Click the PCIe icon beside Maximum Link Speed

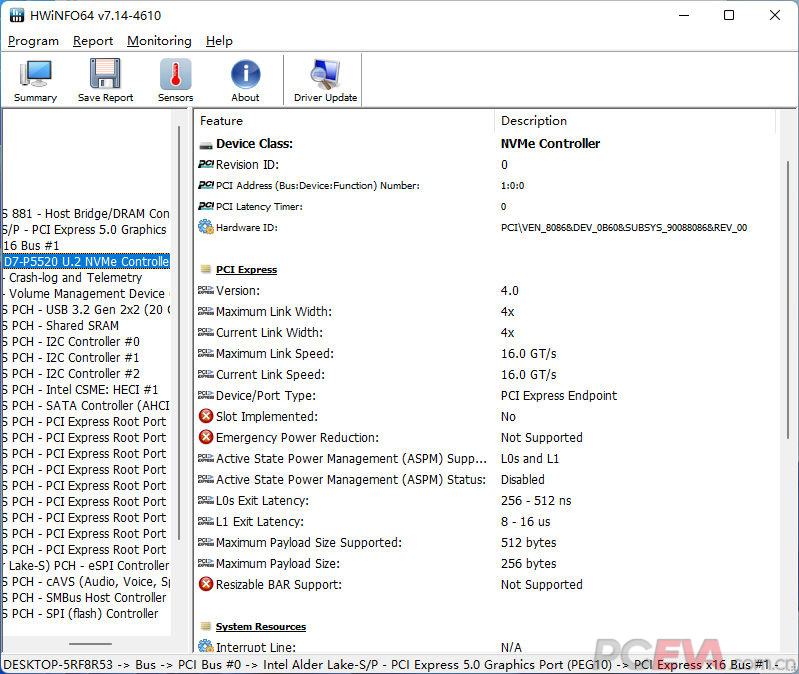pos(205,353)
